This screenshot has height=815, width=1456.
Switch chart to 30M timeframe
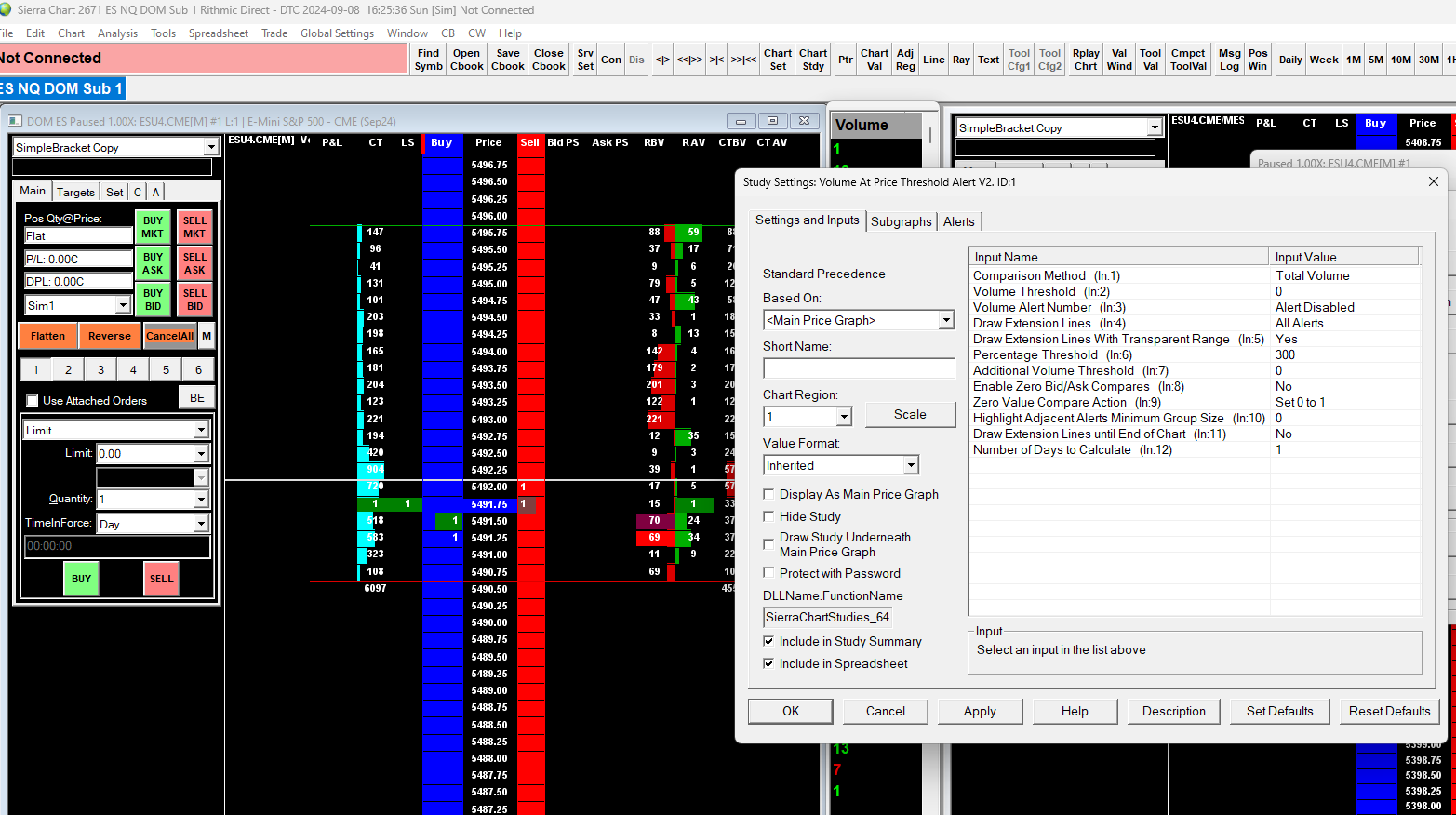pos(1429,60)
